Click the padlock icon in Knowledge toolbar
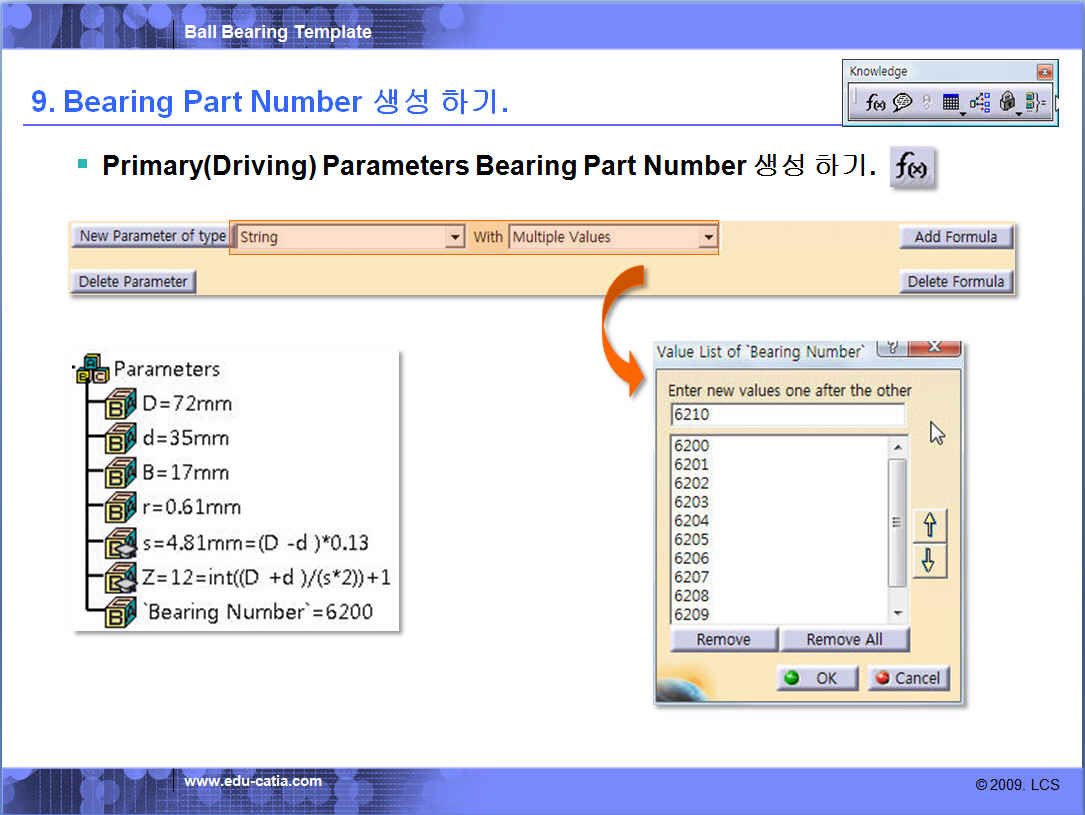This screenshot has height=815, width=1085. coord(1007,102)
